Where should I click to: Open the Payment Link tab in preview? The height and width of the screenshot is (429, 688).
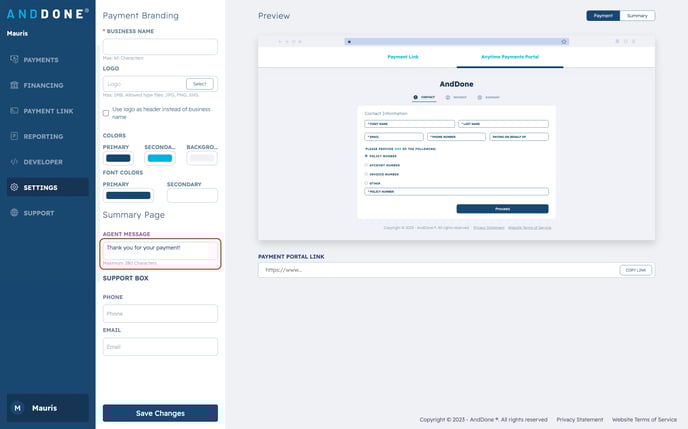[403, 57]
